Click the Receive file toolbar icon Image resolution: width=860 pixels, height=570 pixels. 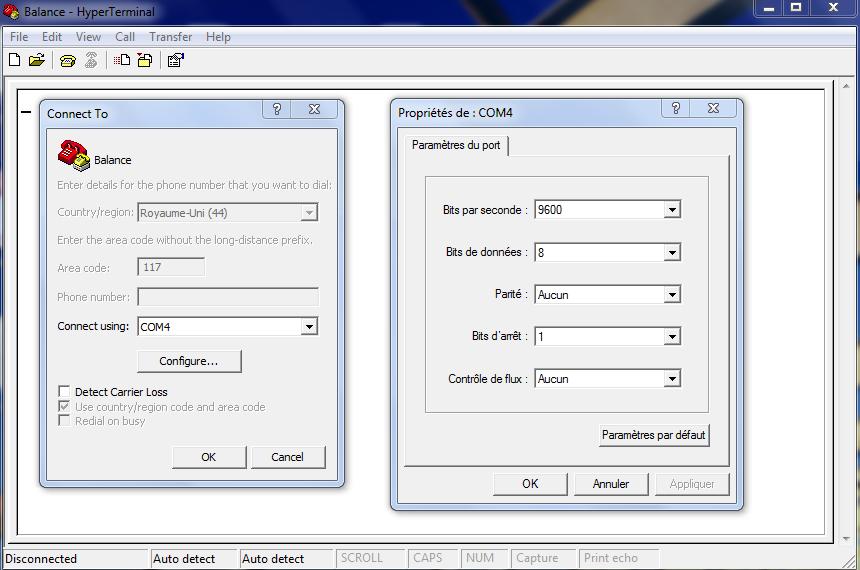pos(145,60)
